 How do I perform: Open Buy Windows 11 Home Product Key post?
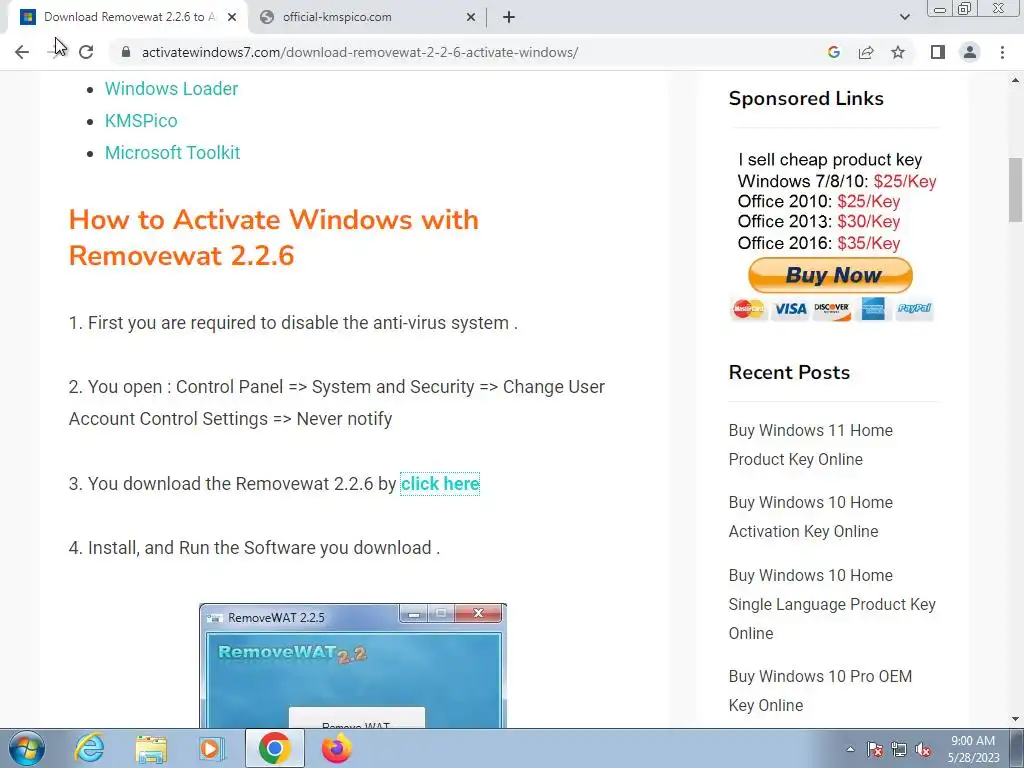(x=810, y=445)
